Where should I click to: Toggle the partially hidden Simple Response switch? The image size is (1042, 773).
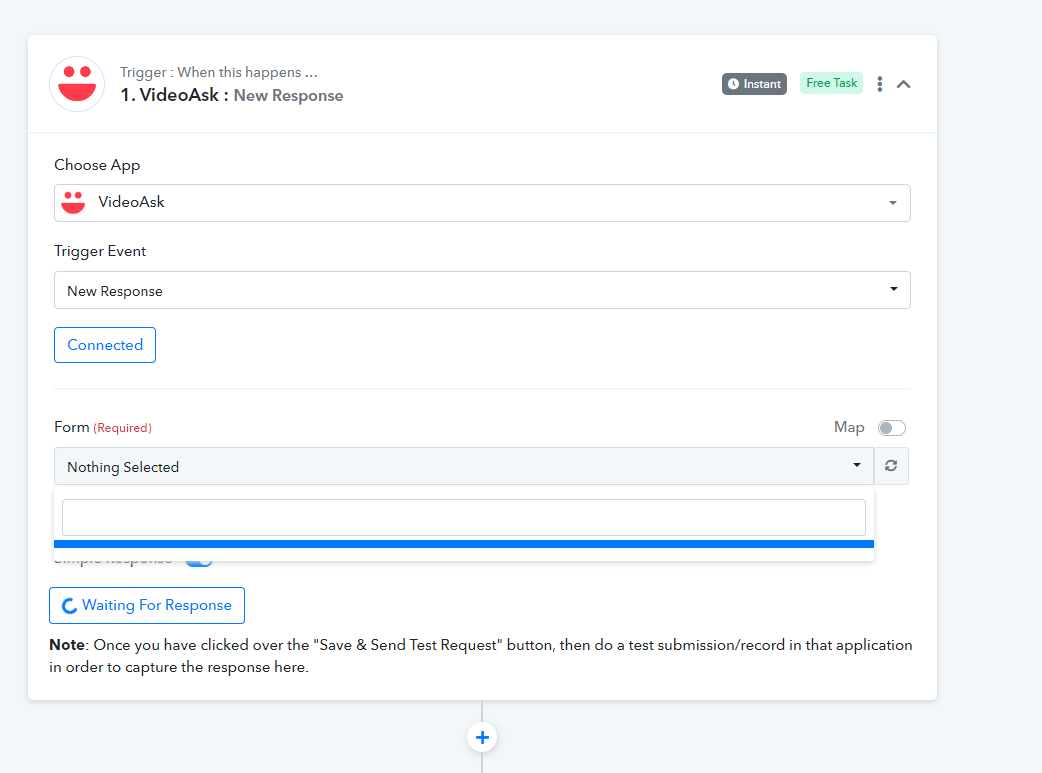point(199,562)
